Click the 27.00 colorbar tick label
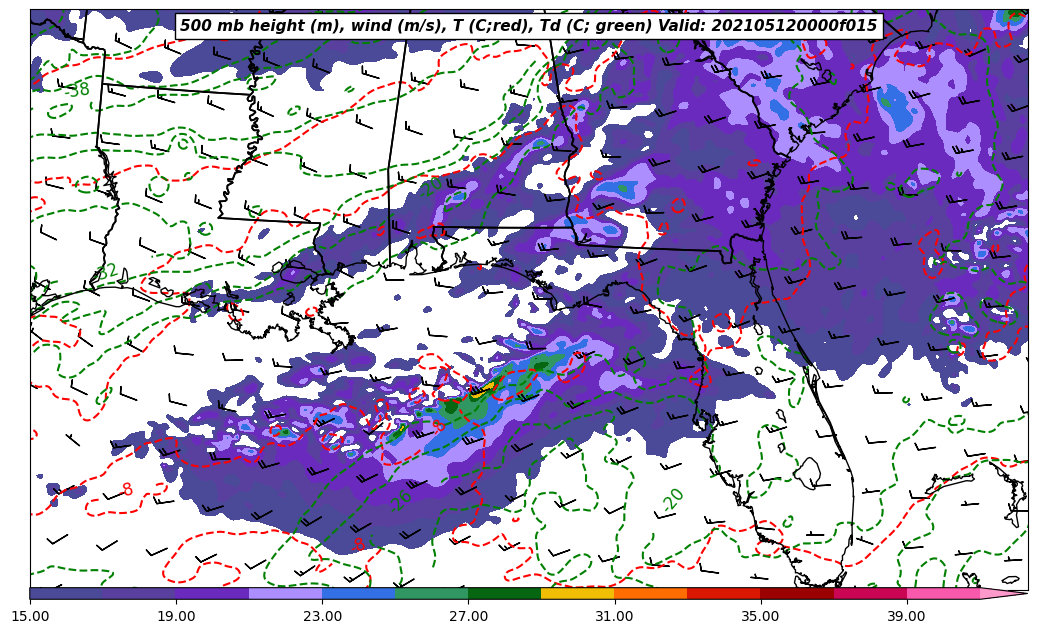The width and height of the screenshot is (1037, 633). click(x=468, y=616)
